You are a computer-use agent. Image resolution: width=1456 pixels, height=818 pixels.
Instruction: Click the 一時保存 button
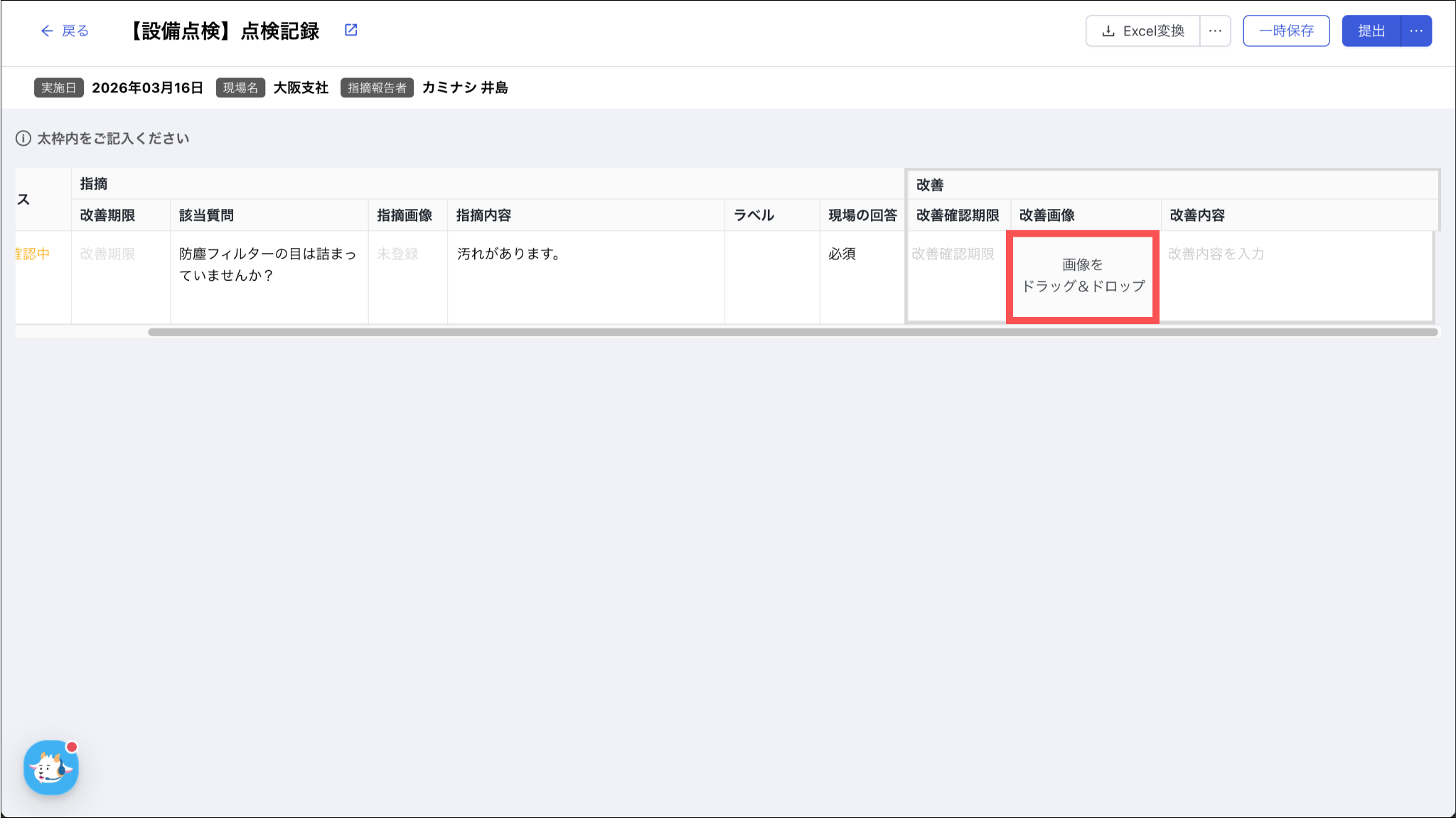(x=1285, y=31)
